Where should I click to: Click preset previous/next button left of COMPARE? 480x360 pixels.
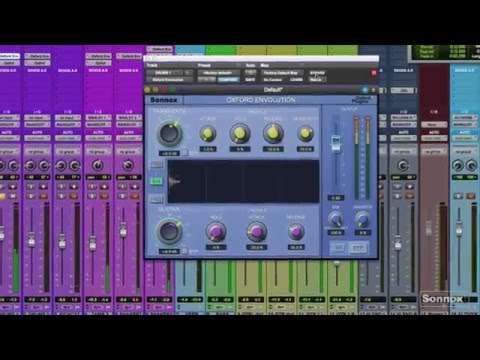(x=207, y=80)
